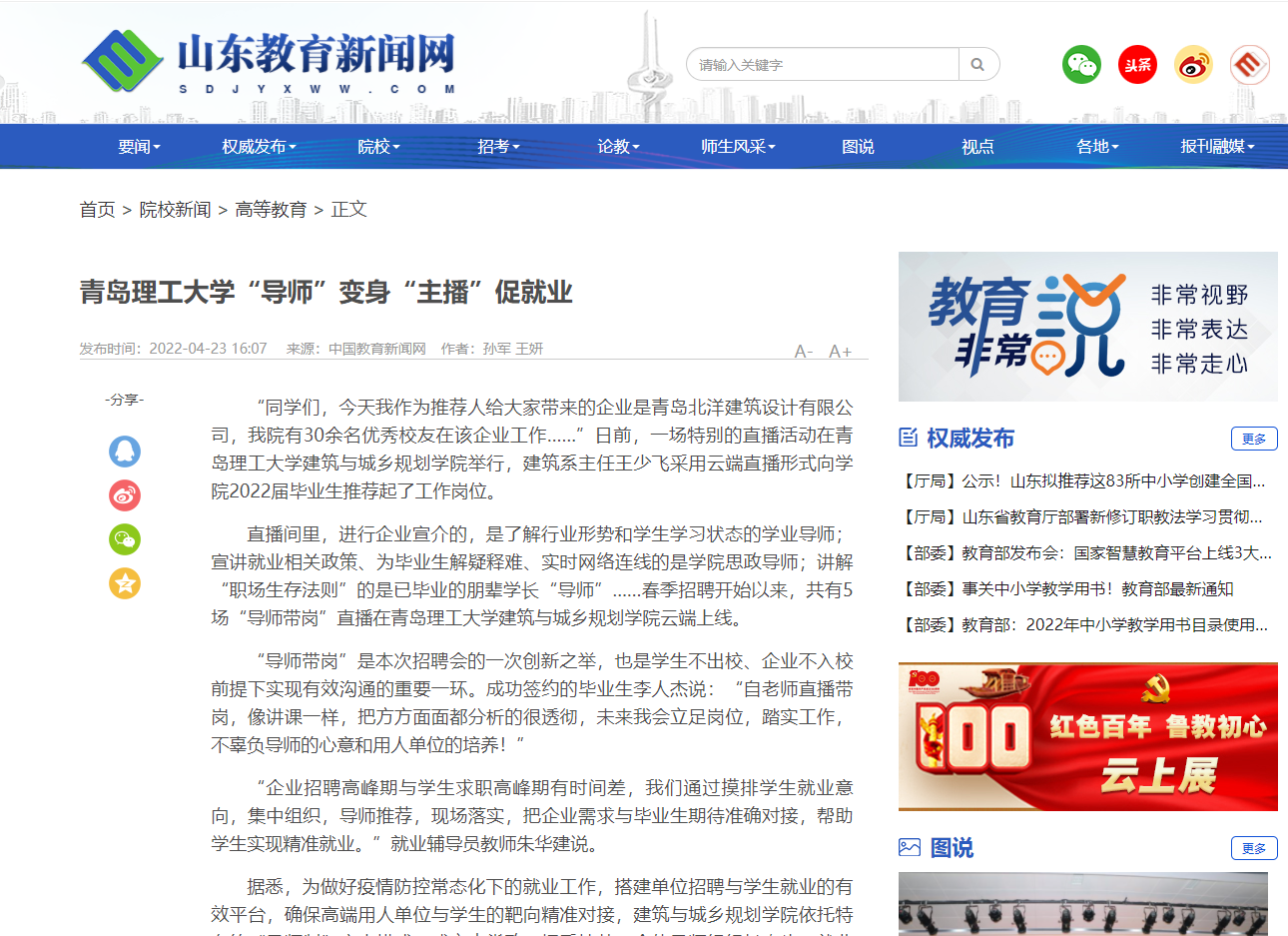The height and width of the screenshot is (936, 1288).
Task: Share article to Weibo in sidebar
Action: (125, 495)
